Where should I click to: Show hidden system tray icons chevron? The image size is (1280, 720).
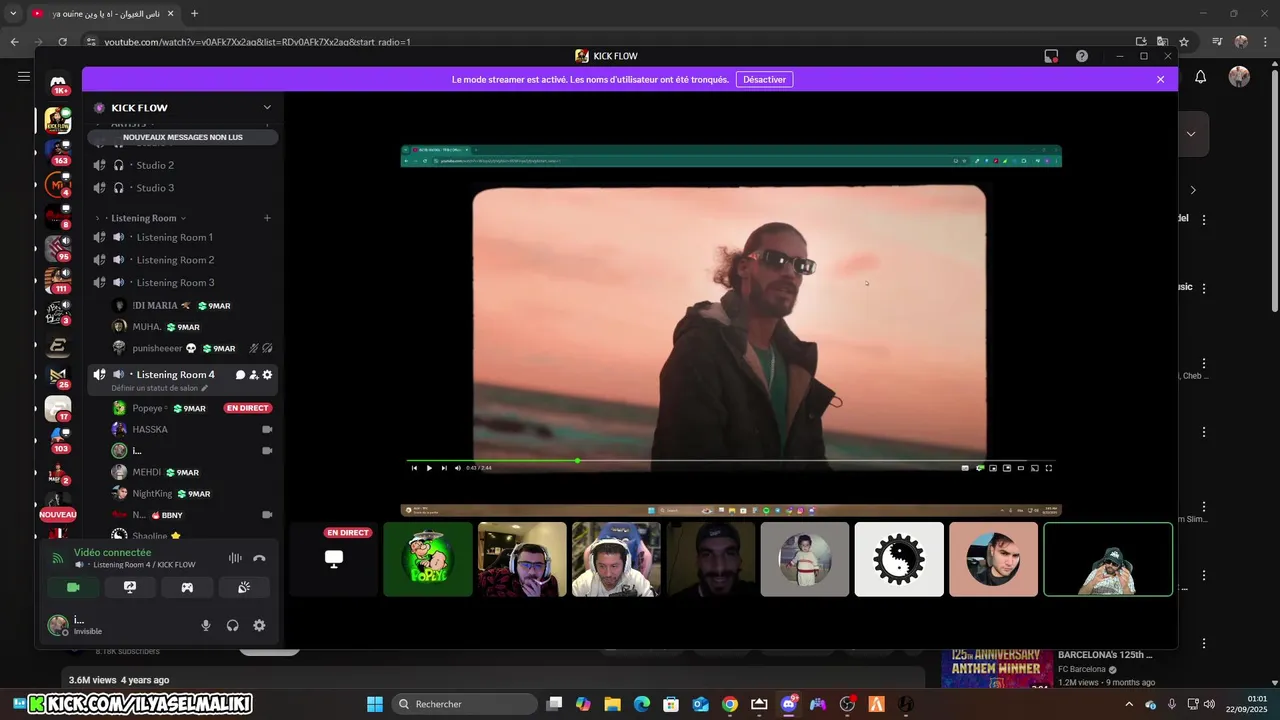pos(1129,704)
